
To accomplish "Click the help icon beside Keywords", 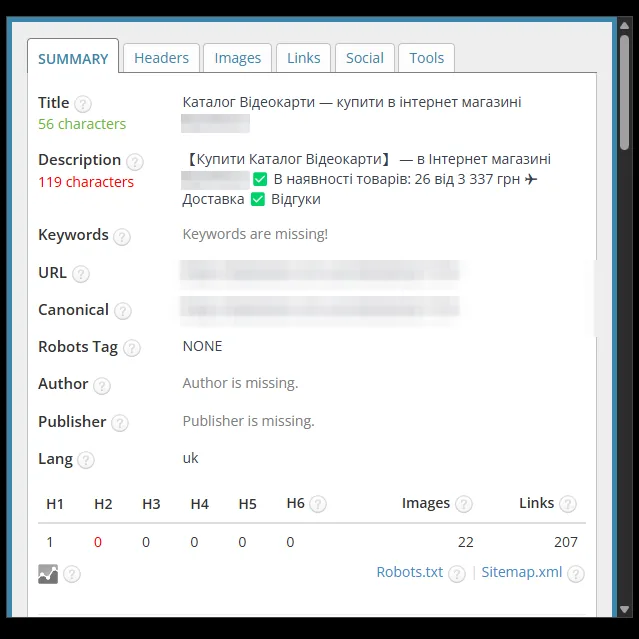I will [122, 237].
